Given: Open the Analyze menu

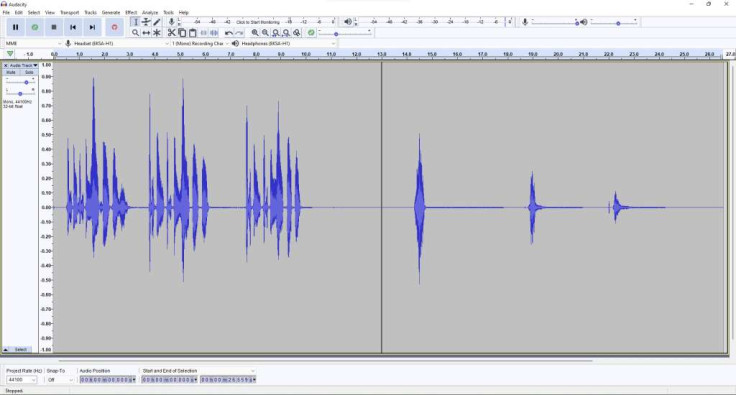Looking at the screenshot, I should (x=150, y=13).
